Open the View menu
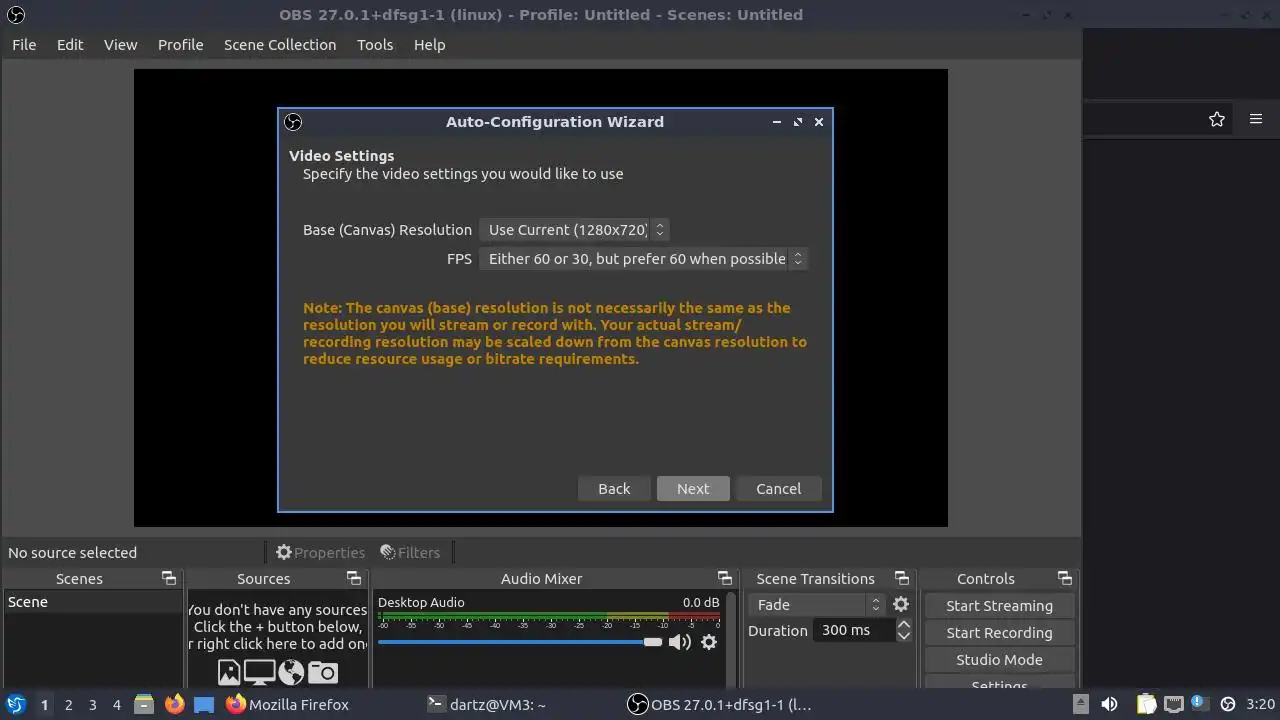The image size is (1280, 720). tap(121, 45)
